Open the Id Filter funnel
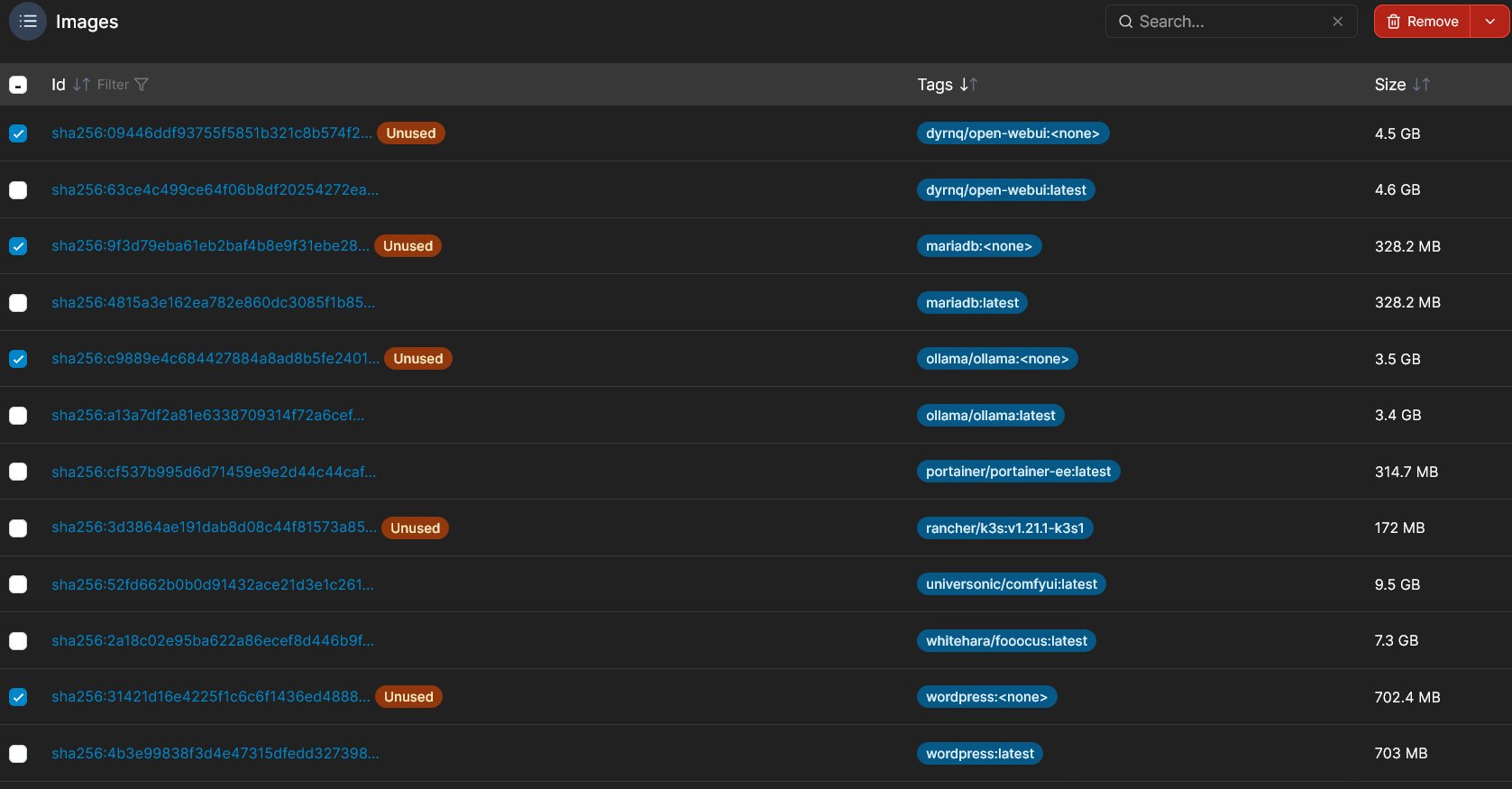The height and width of the screenshot is (789, 1512). [142, 85]
